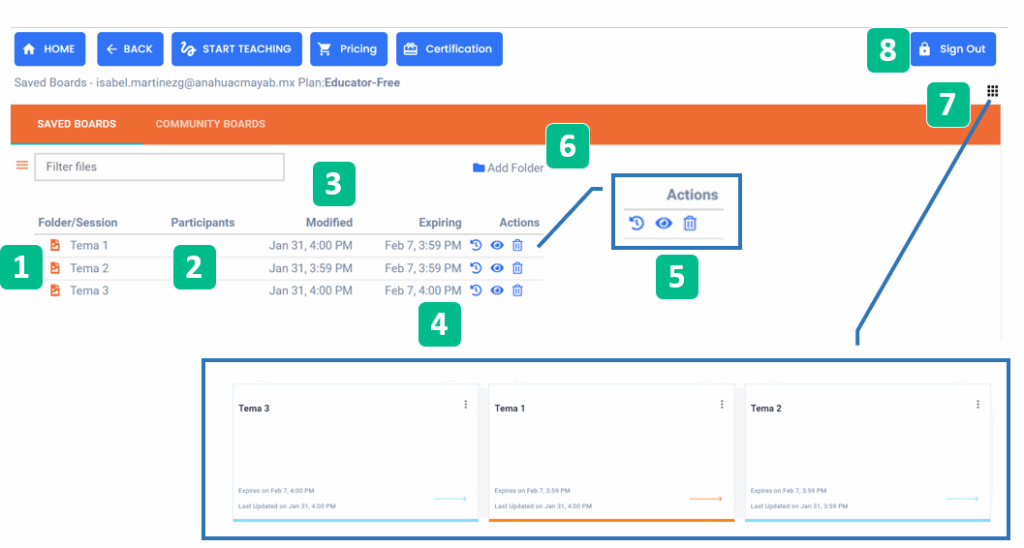Viewport: 1024px width, 548px height.
Task: Toggle the eye icon for Tema 1
Action: point(496,245)
